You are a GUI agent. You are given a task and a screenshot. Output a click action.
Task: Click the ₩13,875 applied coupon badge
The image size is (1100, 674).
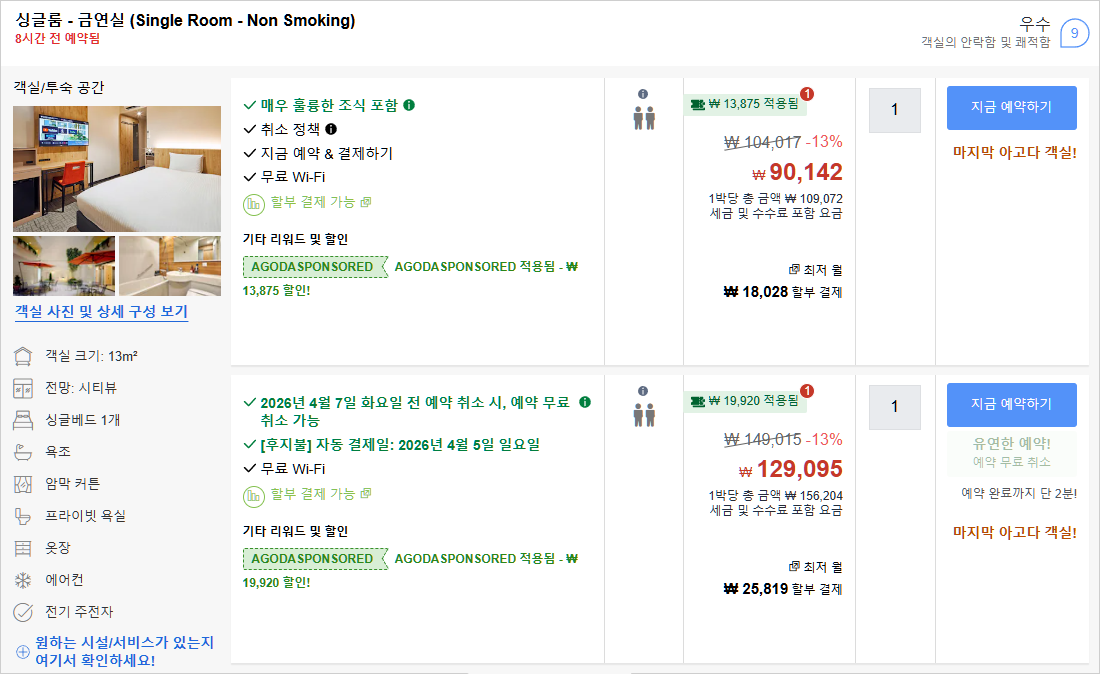tap(745, 104)
